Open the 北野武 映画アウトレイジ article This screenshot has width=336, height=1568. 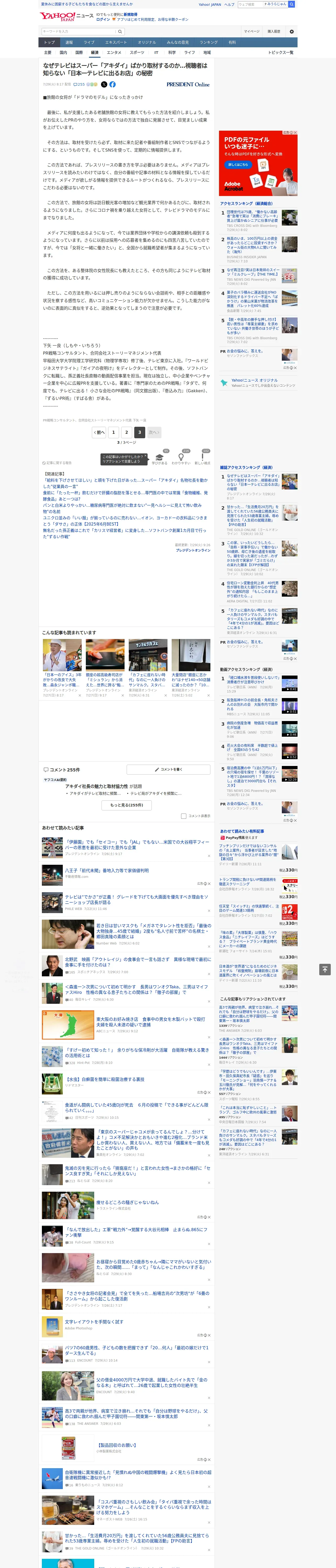[x=138, y=962]
